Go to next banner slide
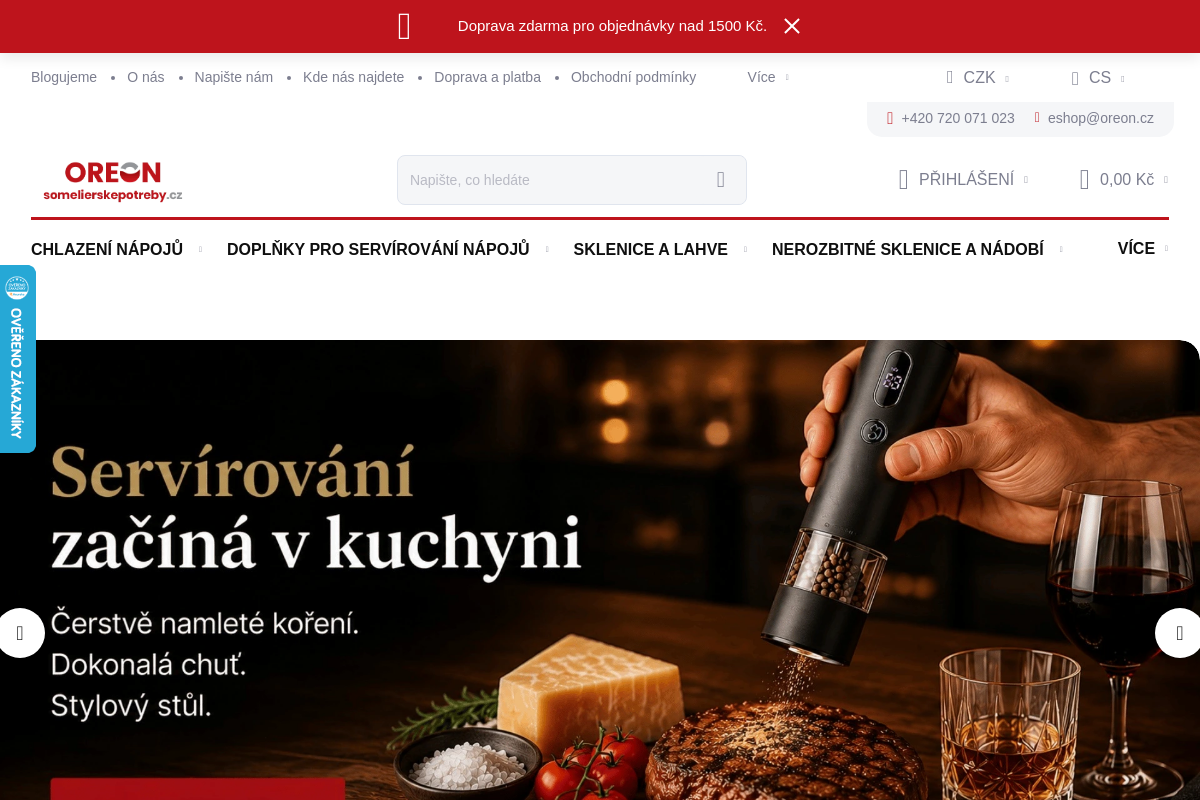 click(1179, 633)
